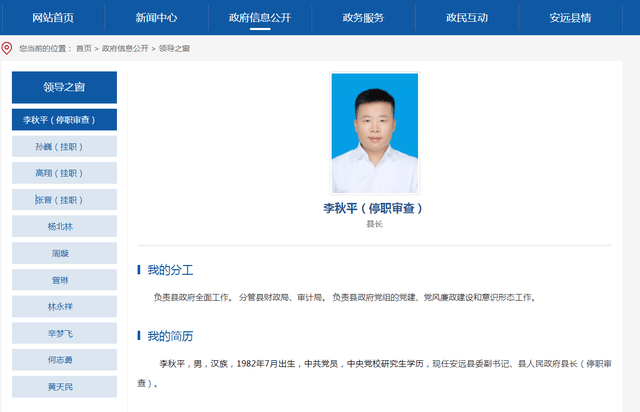The height and width of the screenshot is (412, 640).
Task: Open the 网站首页 navigation tab
Action: click(x=53, y=18)
